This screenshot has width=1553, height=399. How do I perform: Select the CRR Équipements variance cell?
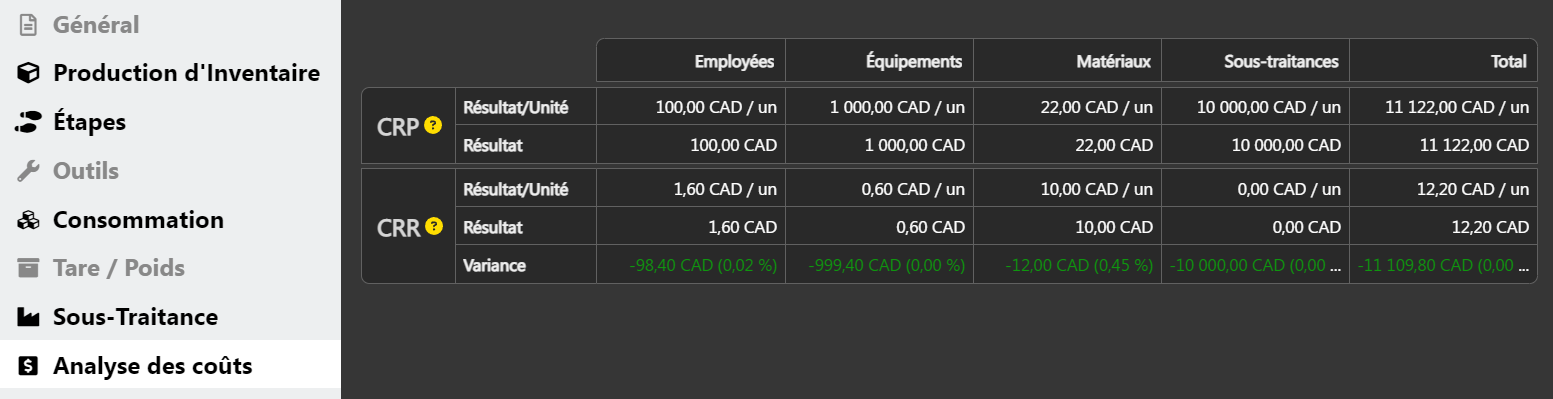[x=879, y=265]
